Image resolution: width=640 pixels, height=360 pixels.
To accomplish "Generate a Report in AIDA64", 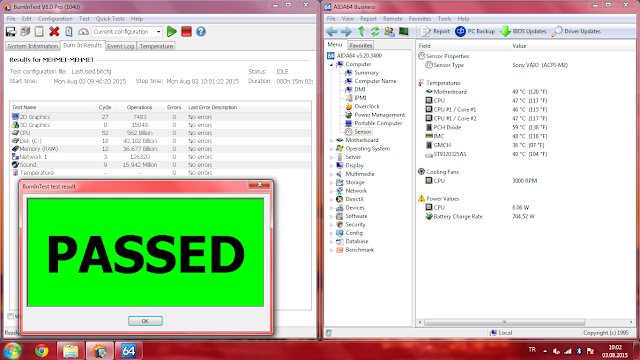I will 435,31.
